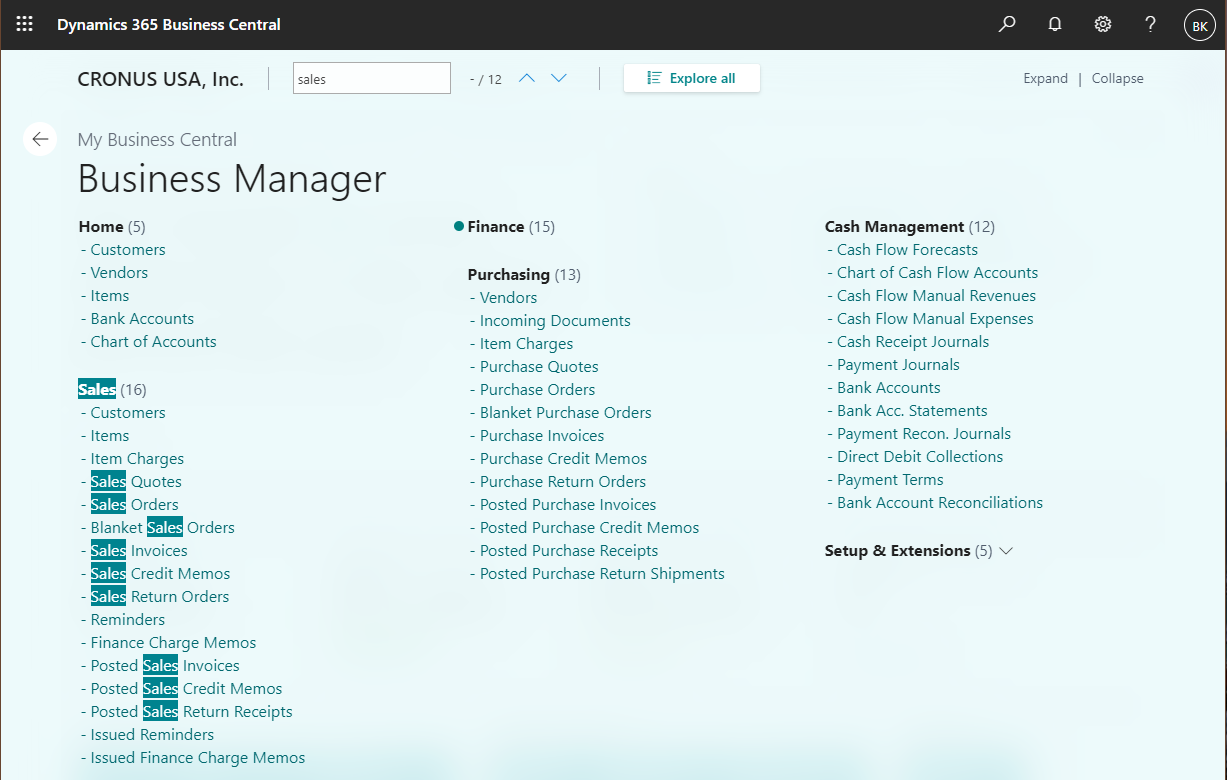Open Bank Account Reconciliations link
This screenshot has height=780, width=1227.
point(940,503)
